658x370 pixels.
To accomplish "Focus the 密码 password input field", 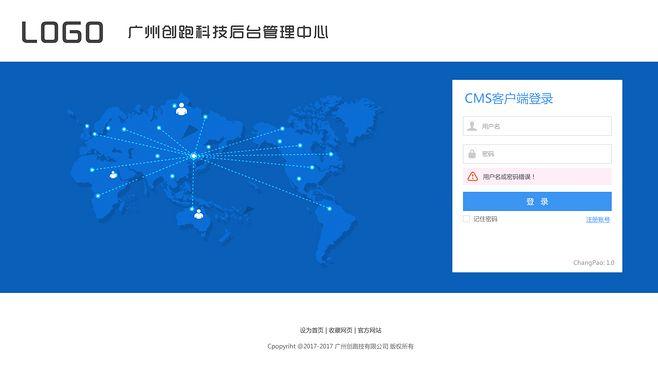I will (x=537, y=154).
